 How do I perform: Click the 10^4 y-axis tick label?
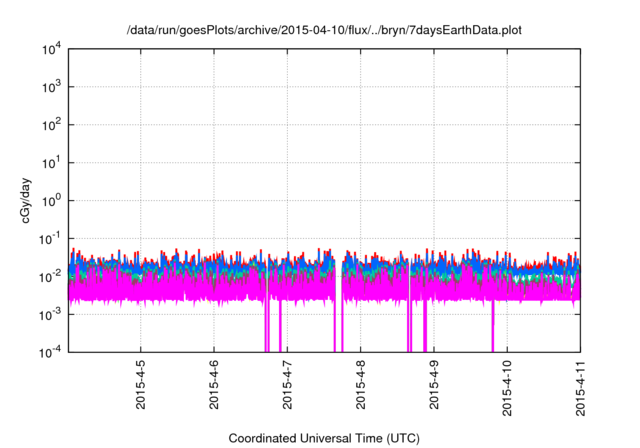click(x=51, y=49)
